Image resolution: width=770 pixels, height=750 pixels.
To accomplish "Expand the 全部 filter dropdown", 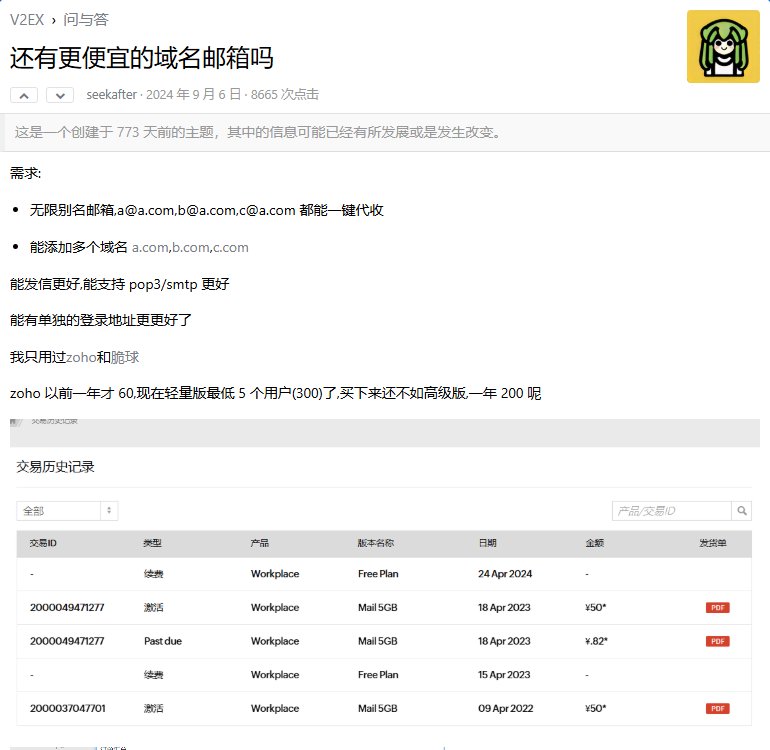I will point(67,511).
